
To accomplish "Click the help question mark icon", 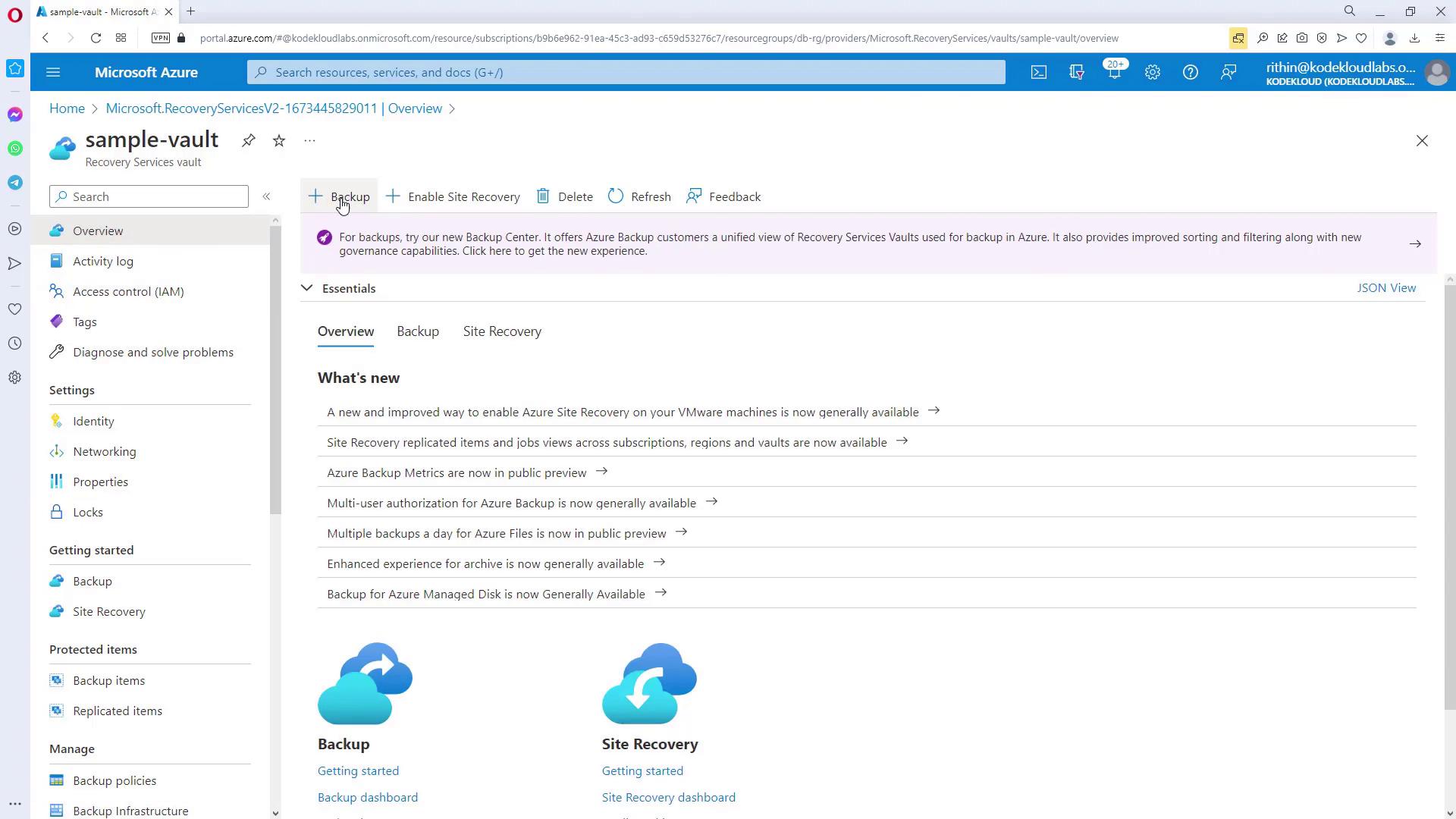I will 1190,72.
